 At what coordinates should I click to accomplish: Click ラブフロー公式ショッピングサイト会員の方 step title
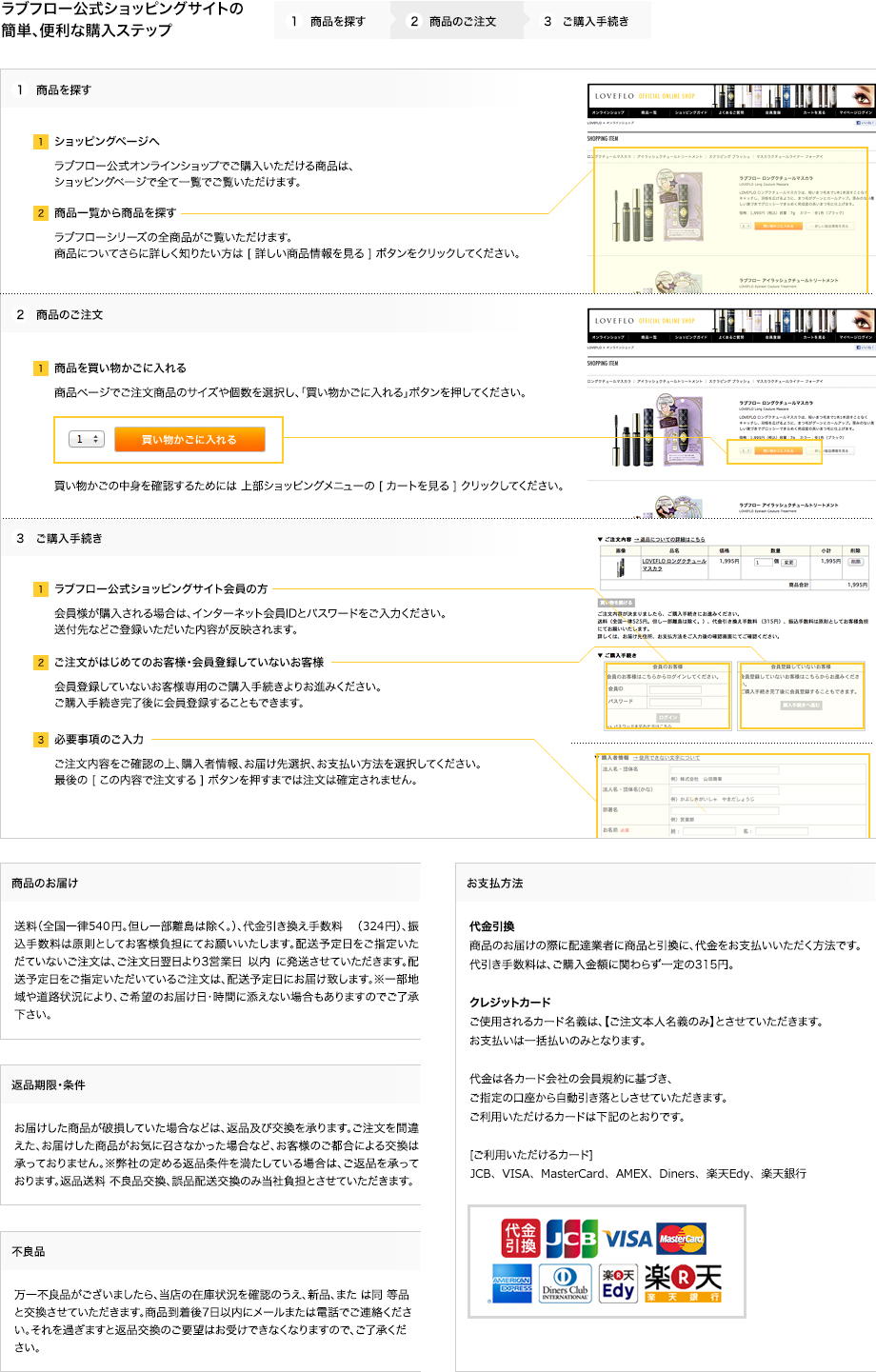161,588
